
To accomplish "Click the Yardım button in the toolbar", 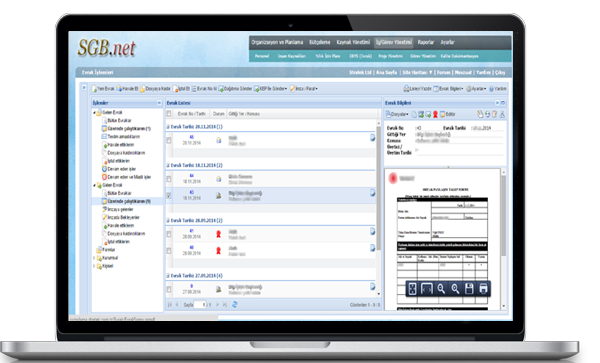I will tap(498, 89).
